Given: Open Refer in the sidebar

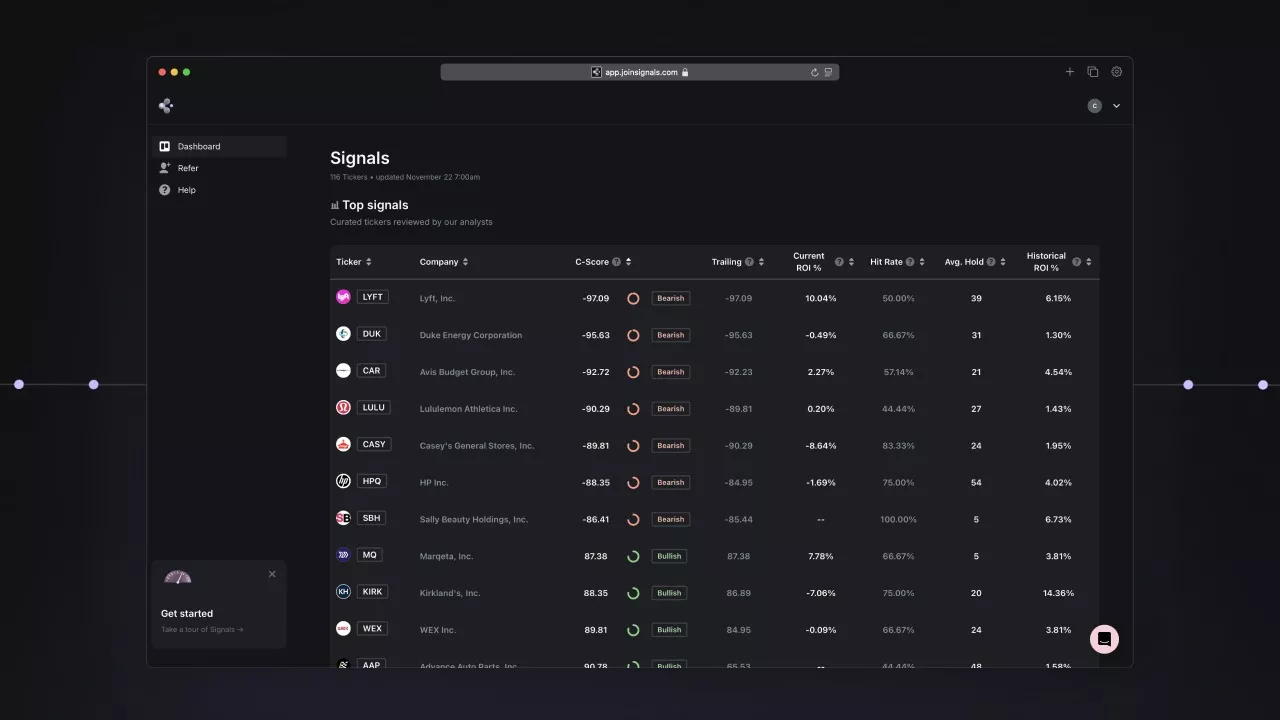Looking at the screenshot, I should 188,168.
